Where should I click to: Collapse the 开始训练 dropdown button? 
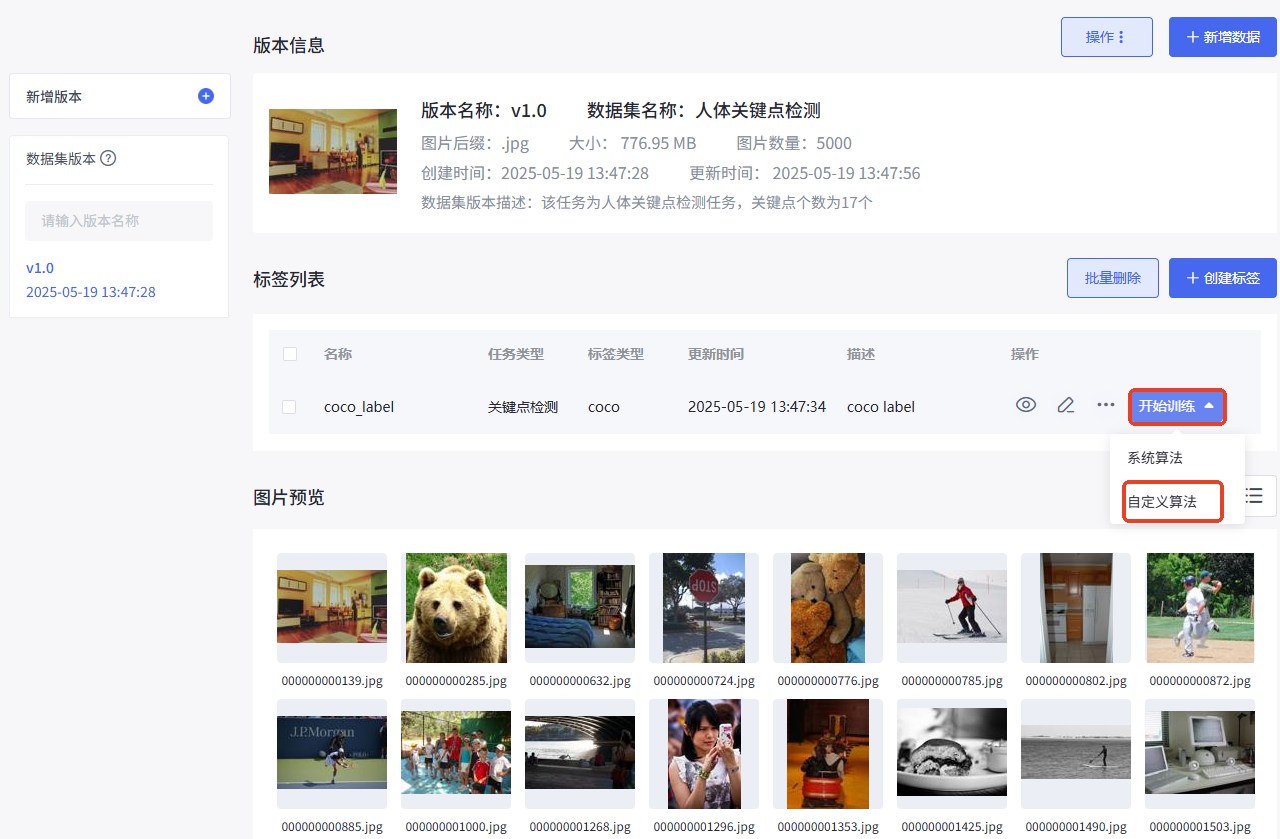click(1178, 406)
